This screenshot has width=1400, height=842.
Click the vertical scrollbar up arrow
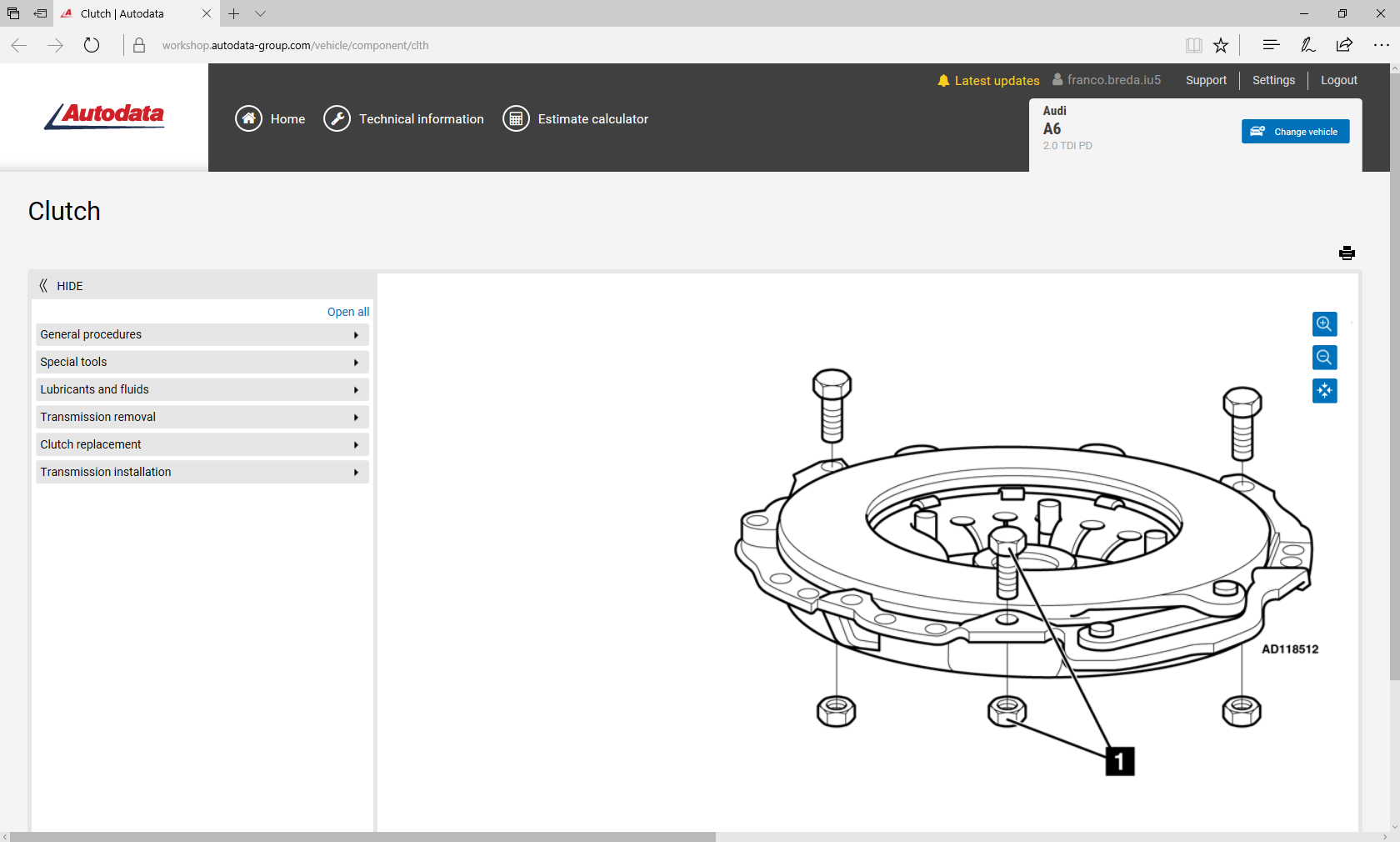[x=1395, y=69]
